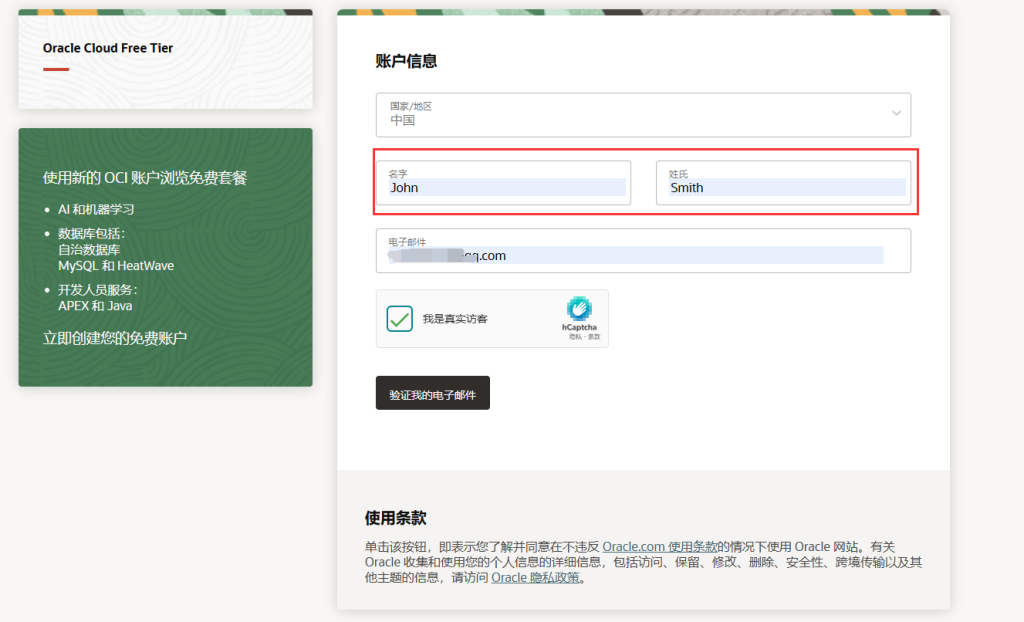Open the 国家/地区 selector showing 中国
The image size is (1024, 622).
pos(642,115)
